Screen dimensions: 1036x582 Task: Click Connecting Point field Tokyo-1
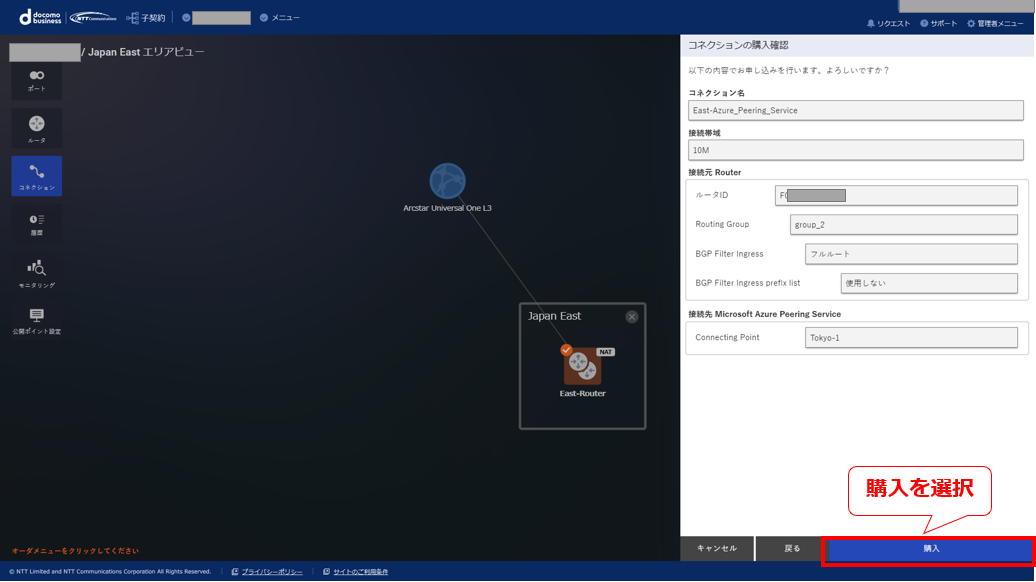(911, 338)
